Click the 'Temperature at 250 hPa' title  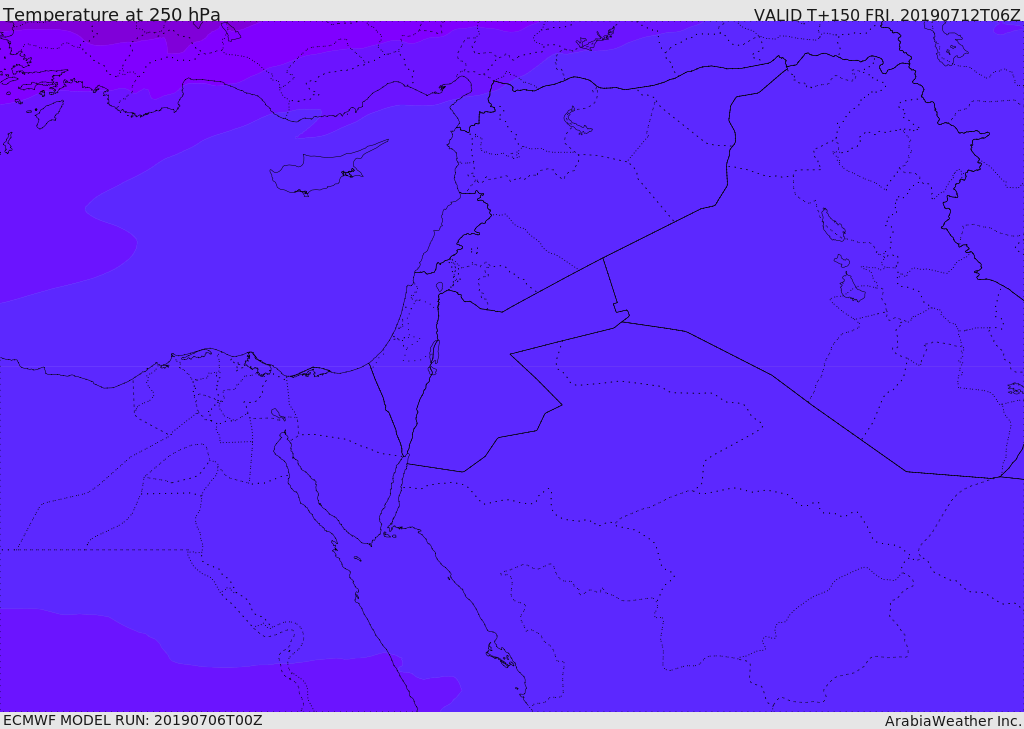click(x=112, y=14)
